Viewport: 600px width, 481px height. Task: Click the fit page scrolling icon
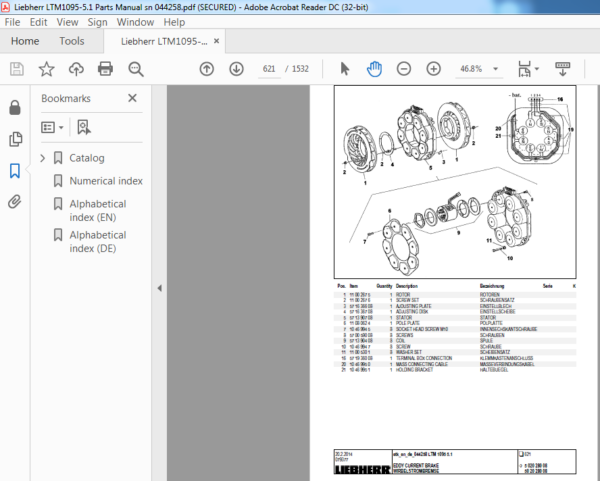point(524,69)
